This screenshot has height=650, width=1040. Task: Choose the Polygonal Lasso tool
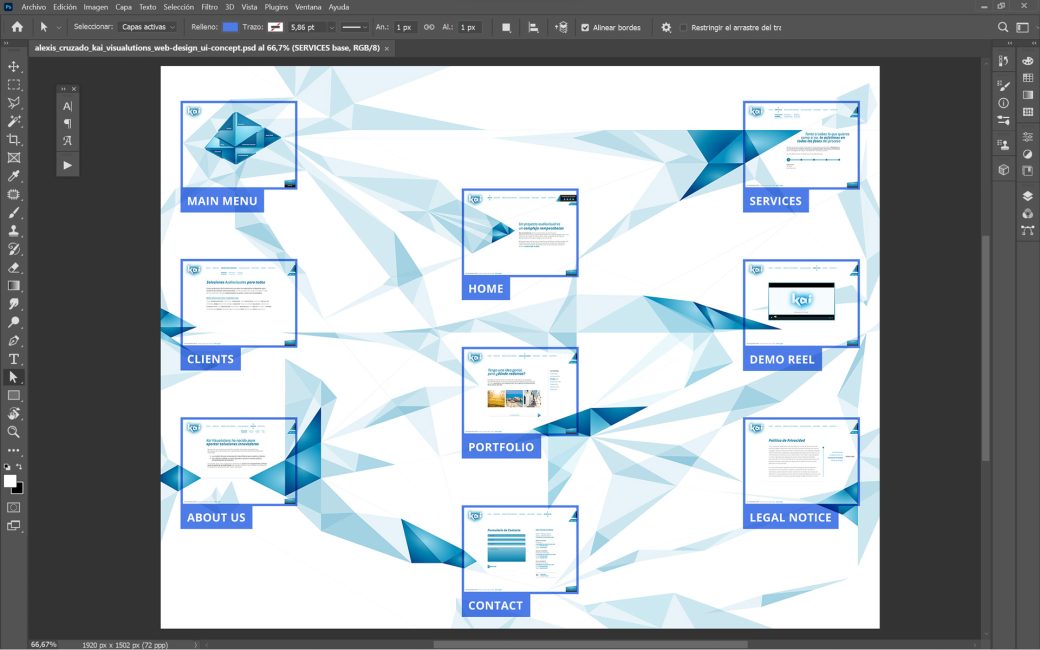[x=13, y=103]
